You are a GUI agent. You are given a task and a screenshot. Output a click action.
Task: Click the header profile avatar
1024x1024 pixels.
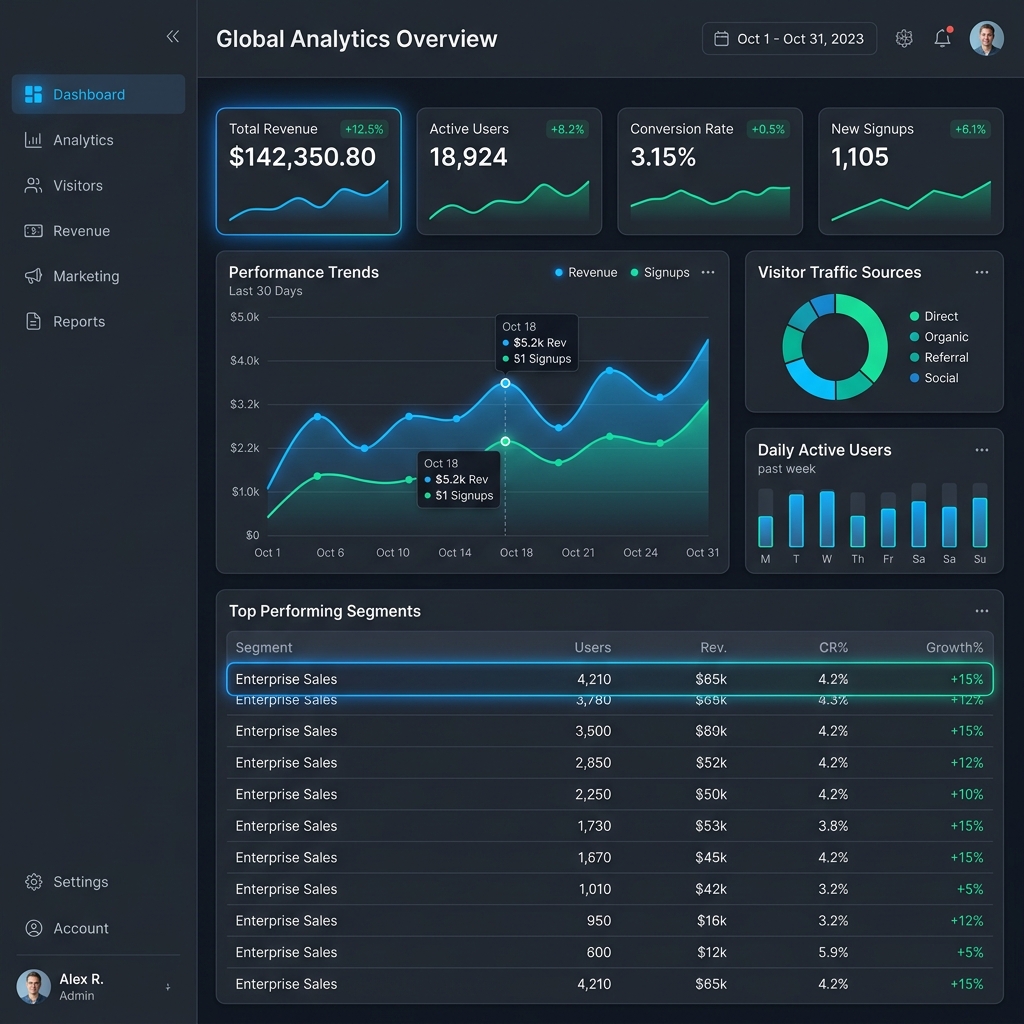986,39
